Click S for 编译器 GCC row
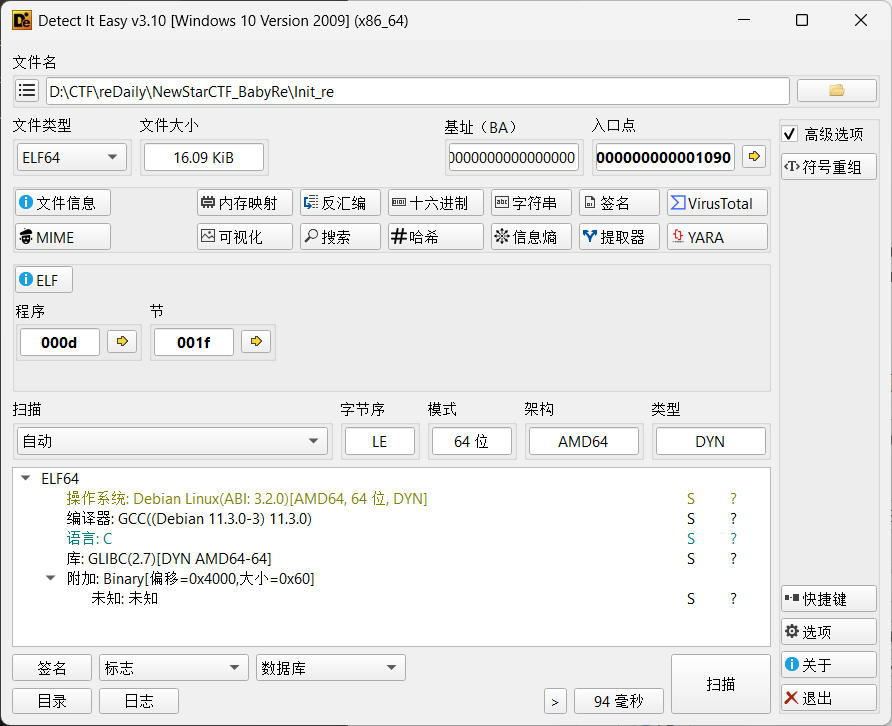Screen dimensions: 892x726 [x=691, y=518]
